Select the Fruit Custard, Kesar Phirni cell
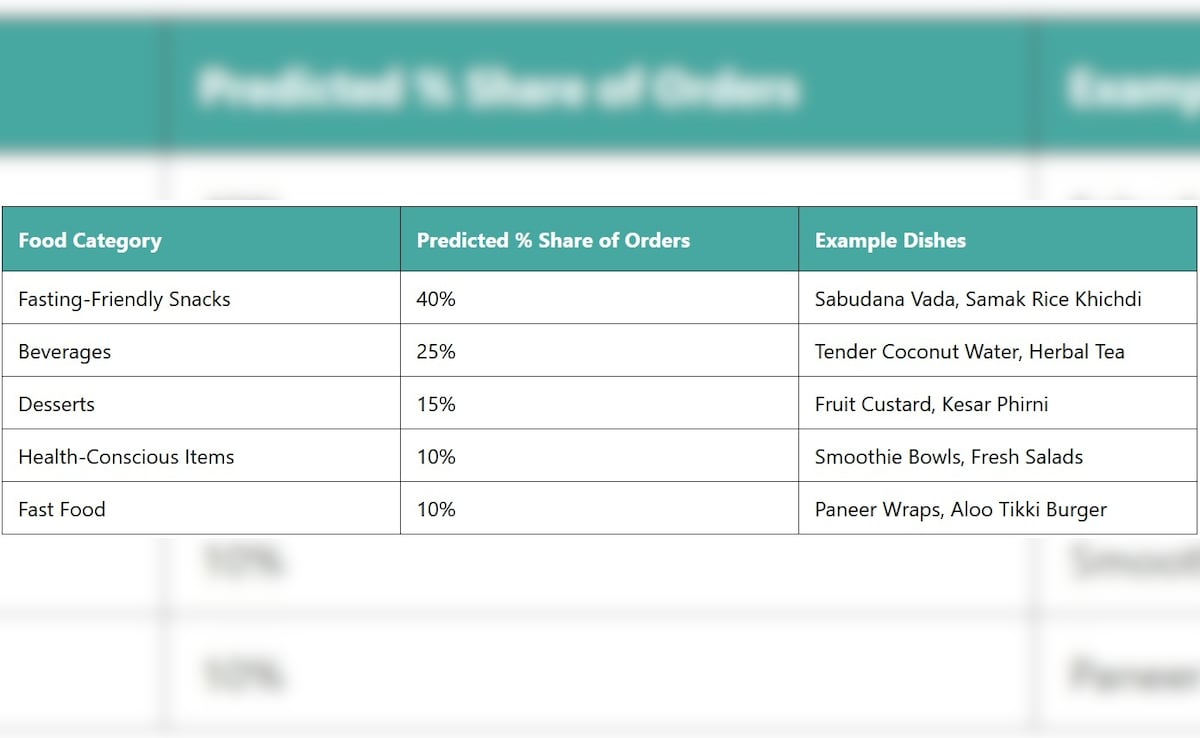This screenshot has width=1200, height=738. click(x=931, y=404)
